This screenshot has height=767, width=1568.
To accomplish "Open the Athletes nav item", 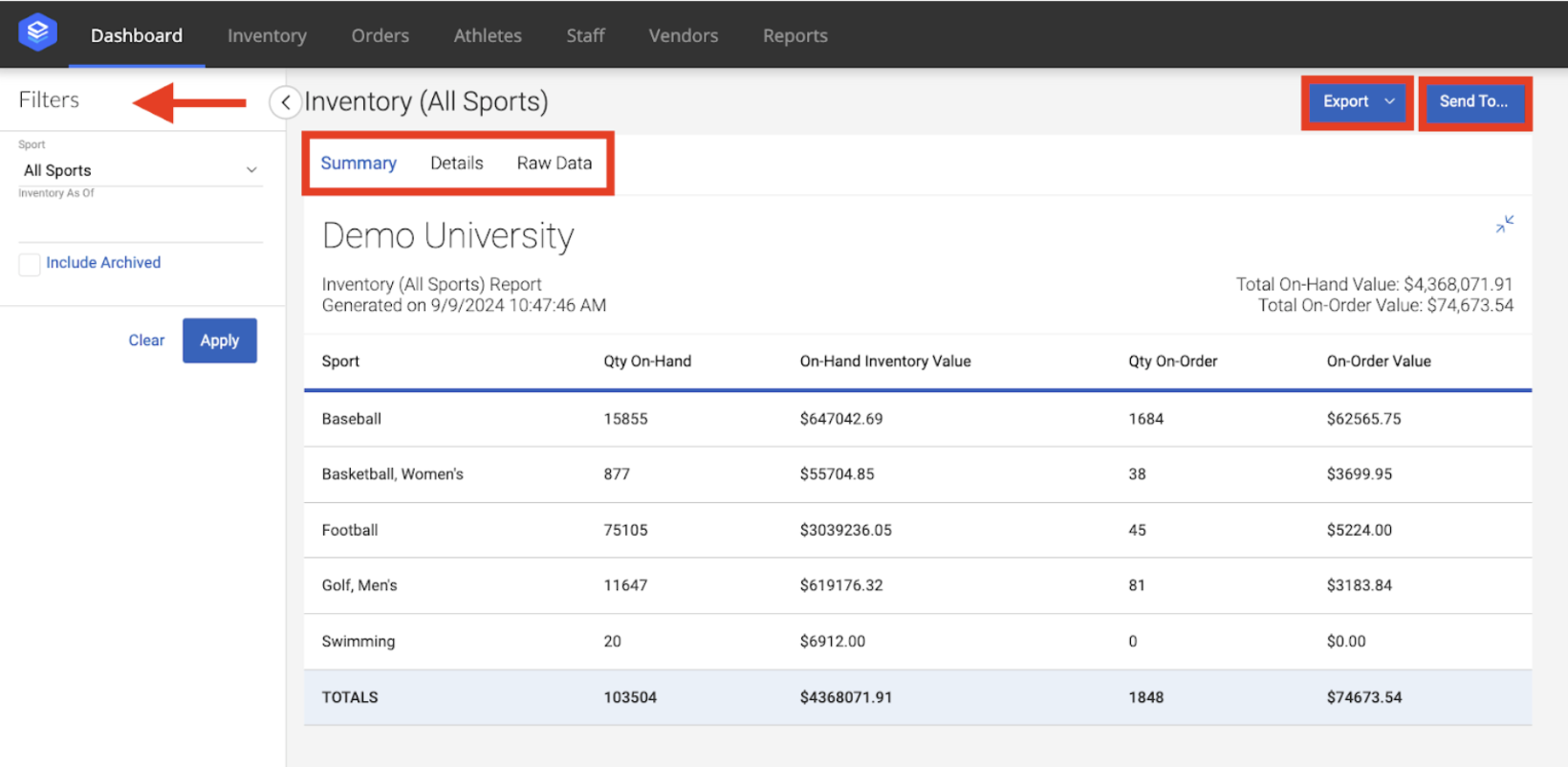I will pyautogui.click(x=488, y=35).
